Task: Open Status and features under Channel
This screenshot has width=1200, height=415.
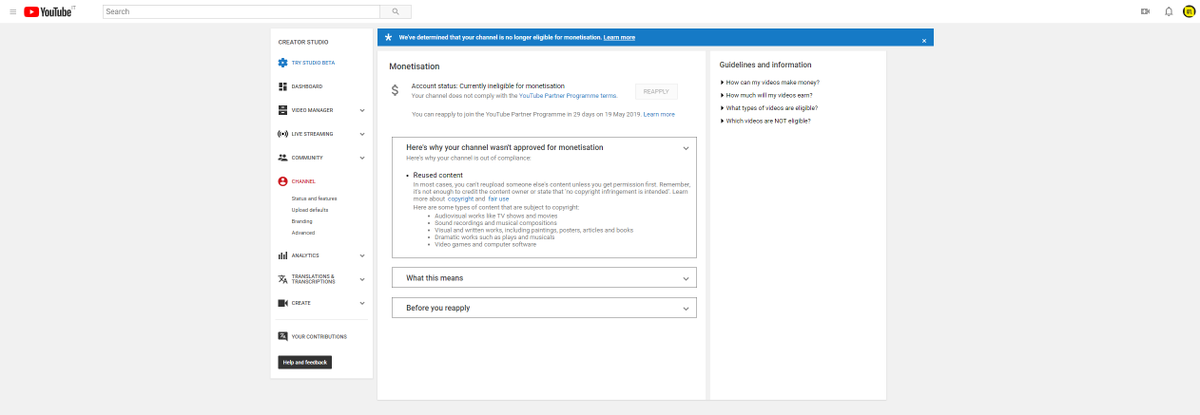Action: click(x=314, y=199)
